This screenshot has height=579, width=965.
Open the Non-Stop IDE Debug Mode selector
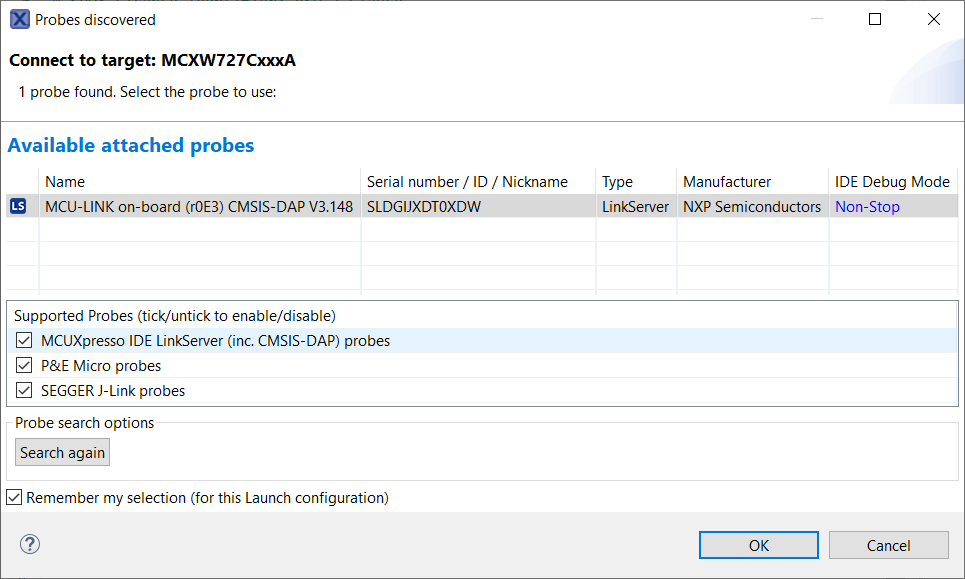click(867, 207)
